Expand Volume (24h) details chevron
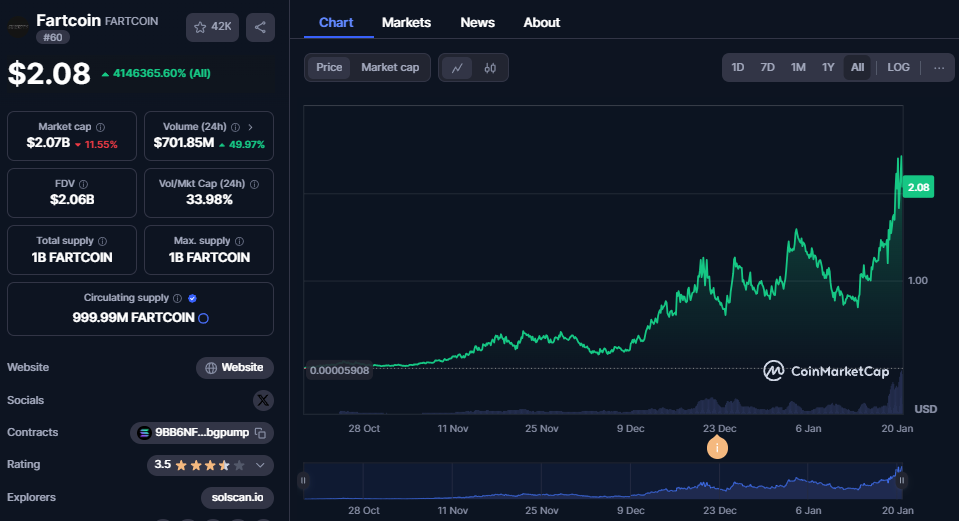Viewport: 959px width, 521px height. pyautogui.click(x=250, y=127)
